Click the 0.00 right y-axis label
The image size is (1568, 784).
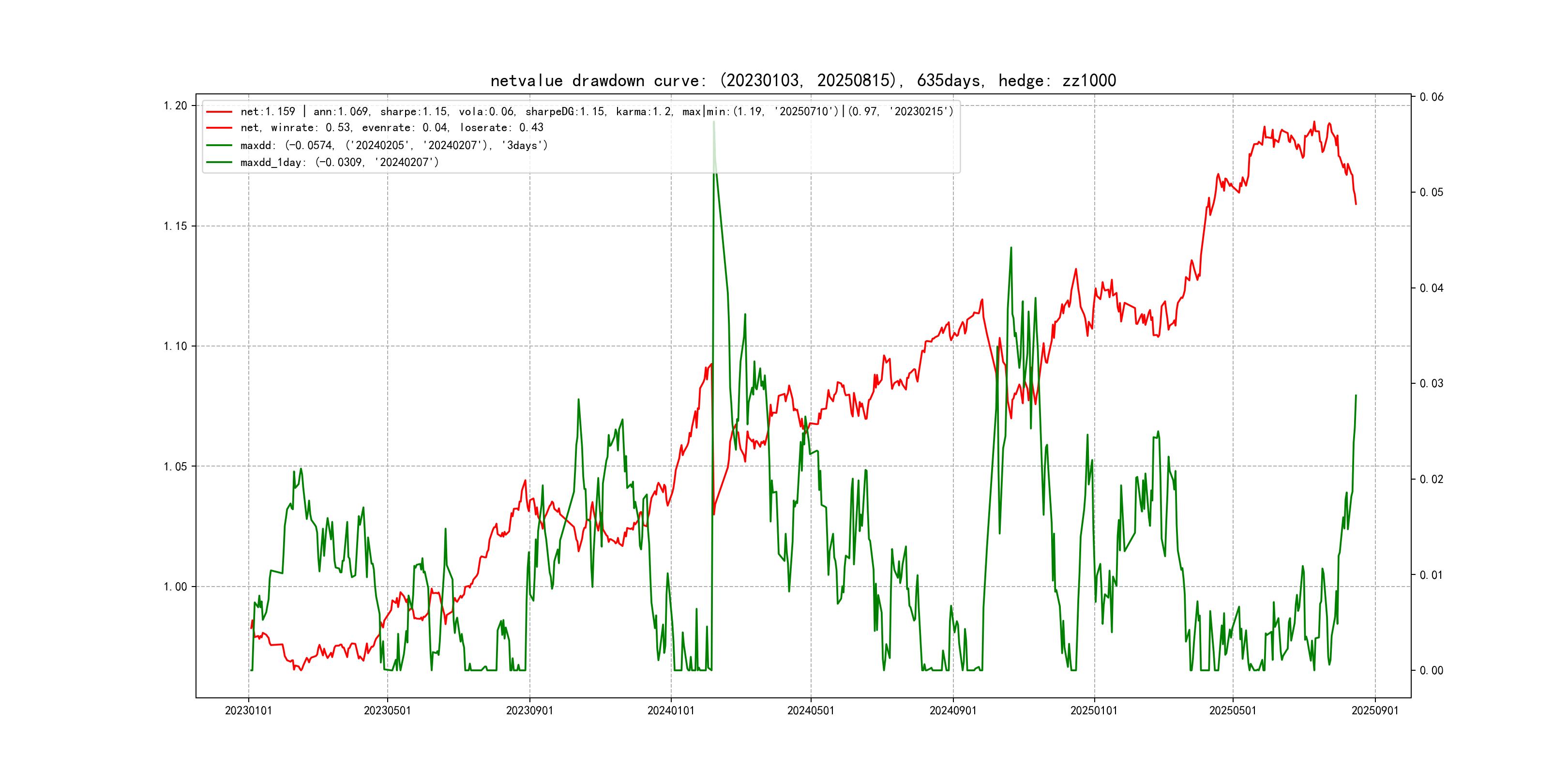[x=1431, y=671]
